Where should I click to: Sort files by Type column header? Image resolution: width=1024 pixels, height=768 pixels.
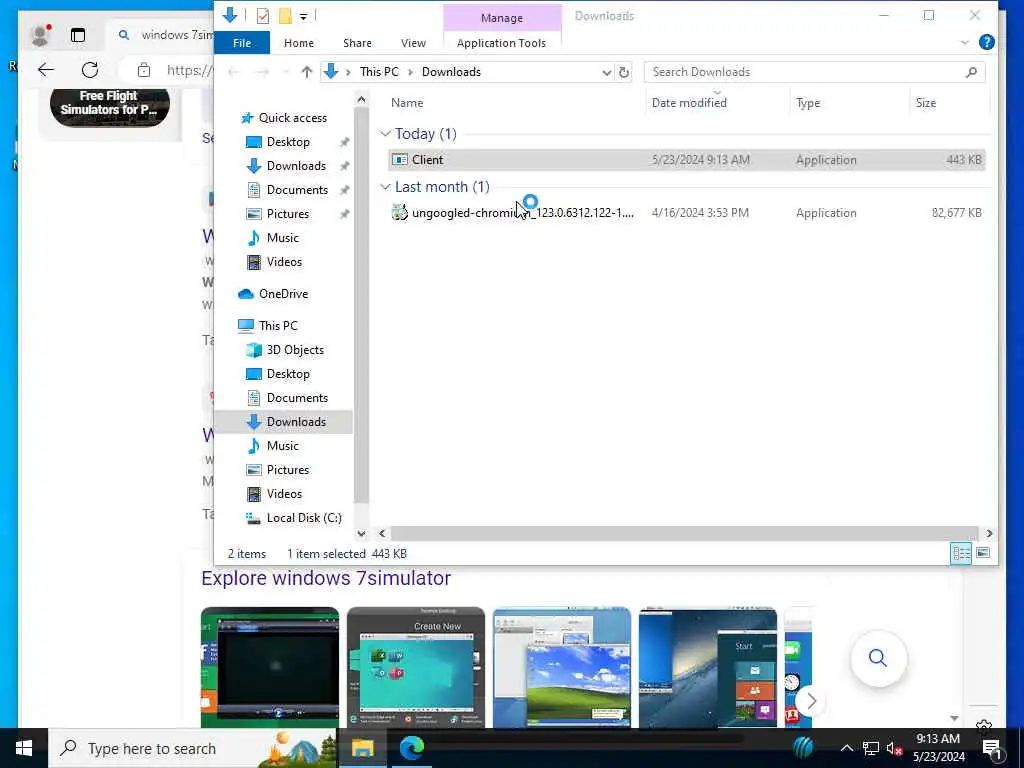pos(808,103)
